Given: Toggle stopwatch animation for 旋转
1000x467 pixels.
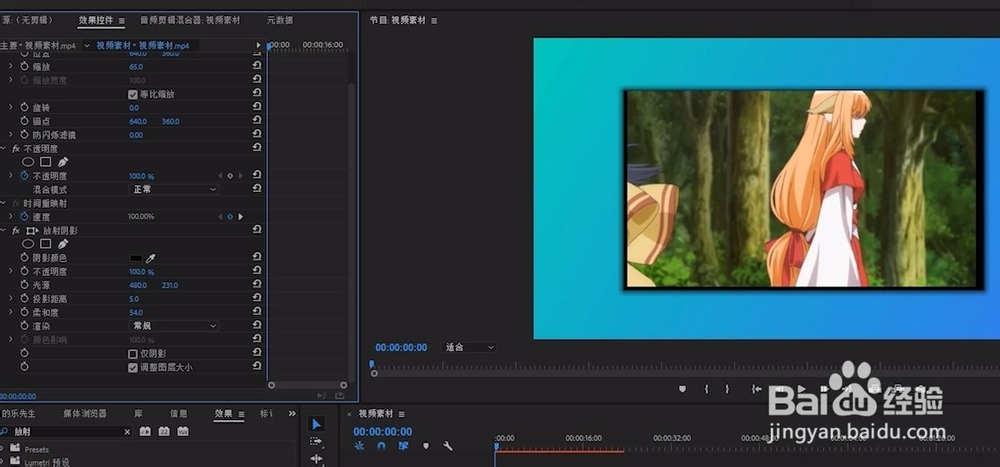Looking at the screenshot, I should click(x=24, y=107).
